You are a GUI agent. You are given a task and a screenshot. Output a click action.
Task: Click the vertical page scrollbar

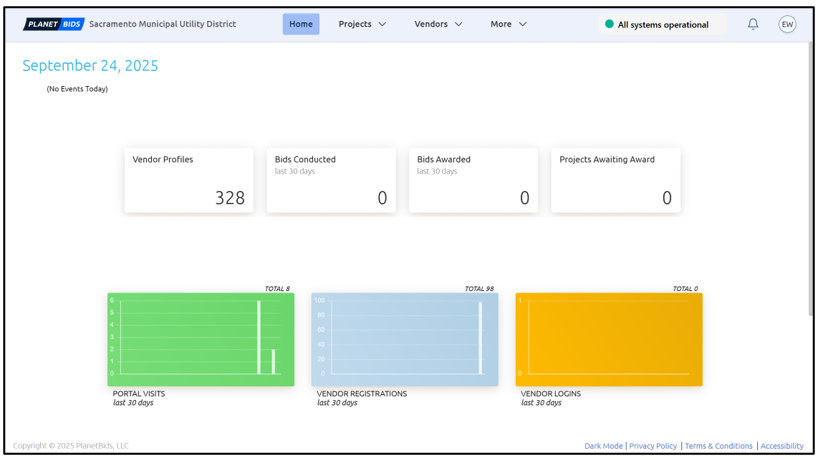coord(810,180)
